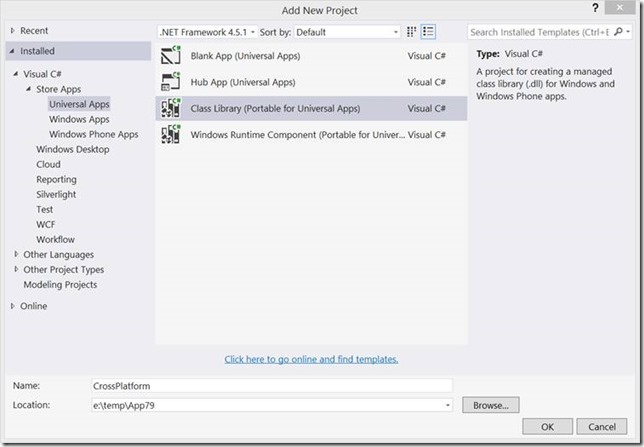This screenshot has height=447, width=644.
Task: Select Blank App (Universal Apps) template
Action: pos(311,55)
